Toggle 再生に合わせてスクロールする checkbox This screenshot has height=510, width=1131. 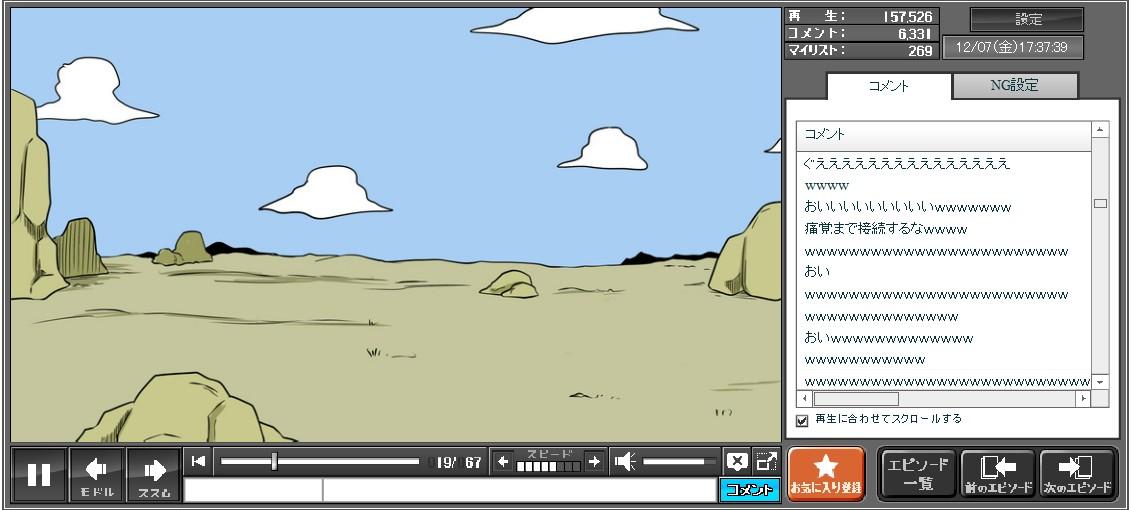802,420
